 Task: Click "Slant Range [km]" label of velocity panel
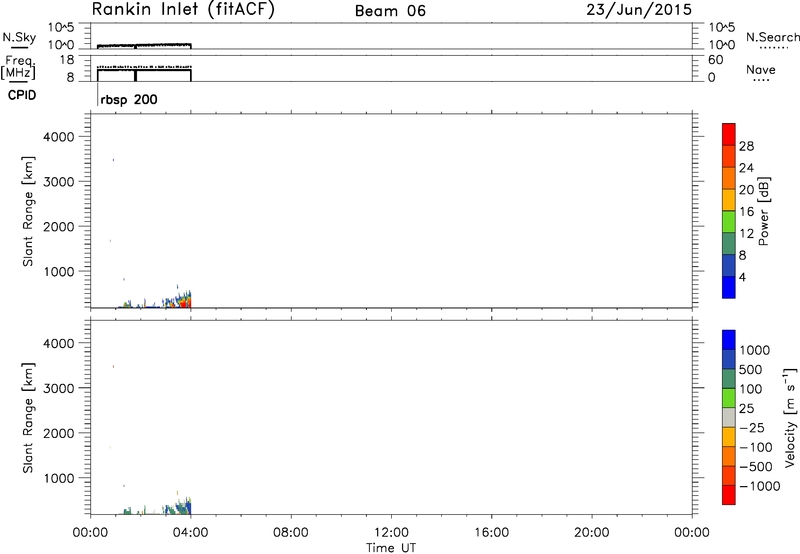[28, 418]
